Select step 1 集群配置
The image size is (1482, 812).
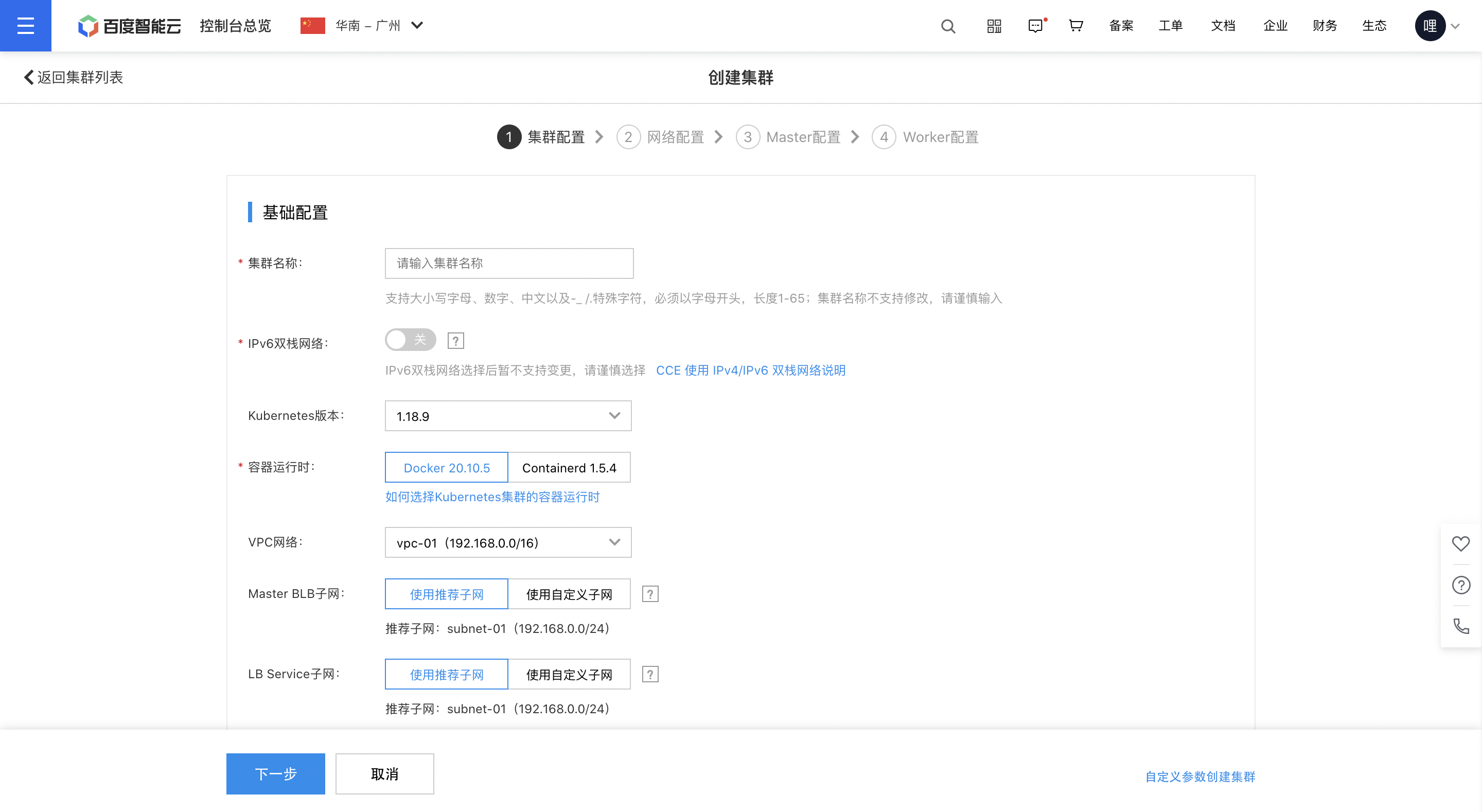pyautogui.click(x=541, y=137)
